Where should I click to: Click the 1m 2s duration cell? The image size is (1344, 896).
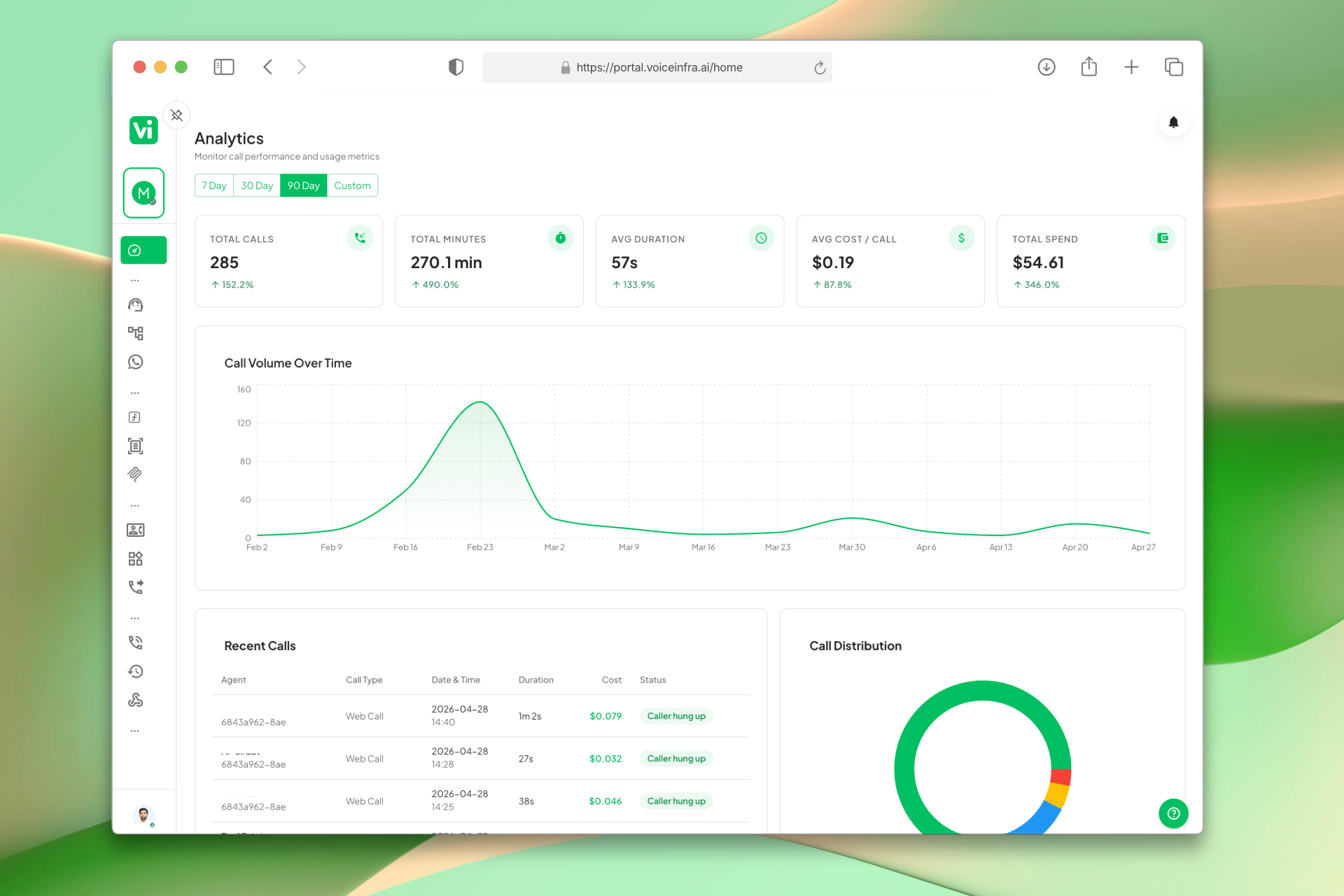tap(530, 716)
